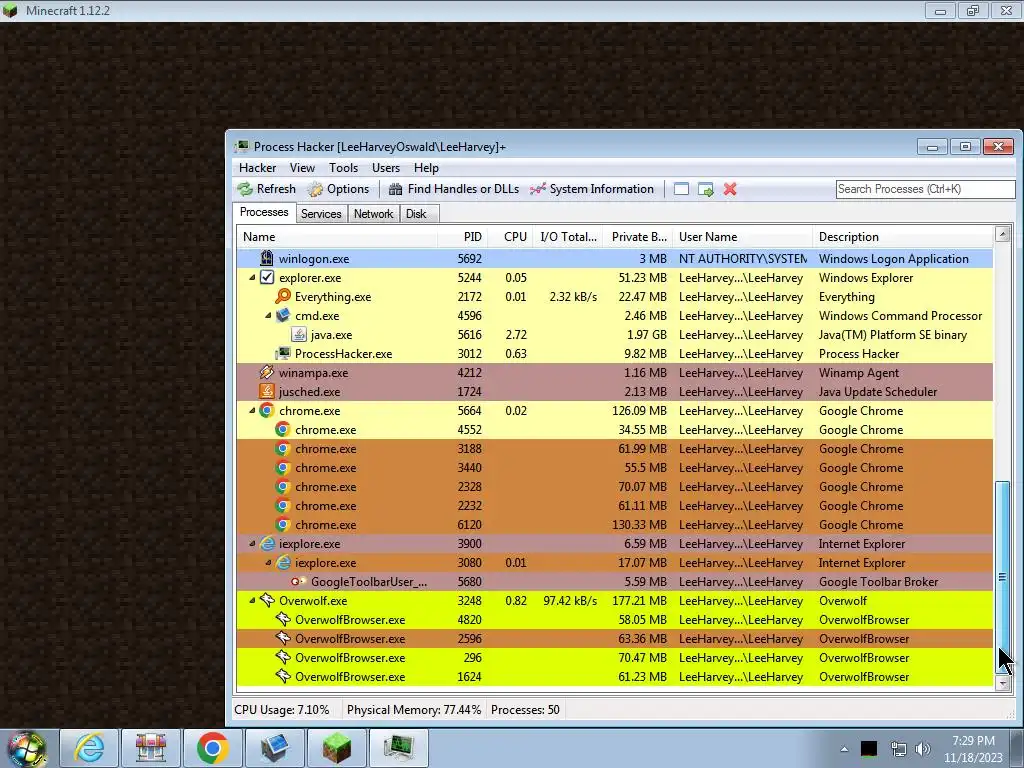
Task: Click the Physical Memory status bar entry
Action: pyautogui.click(x=414, y=710)
